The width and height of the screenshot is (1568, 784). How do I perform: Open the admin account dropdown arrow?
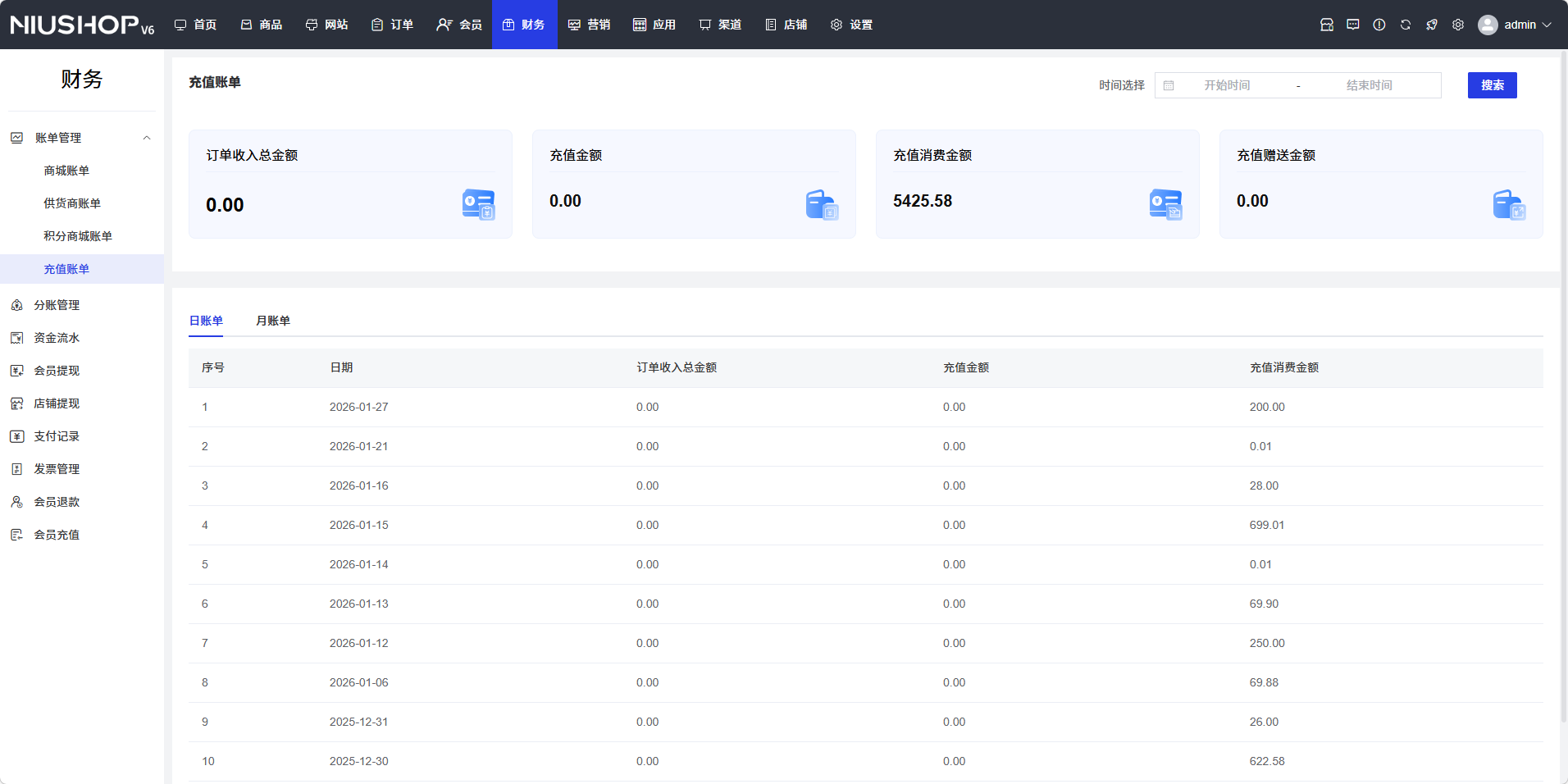(1547, 25)
